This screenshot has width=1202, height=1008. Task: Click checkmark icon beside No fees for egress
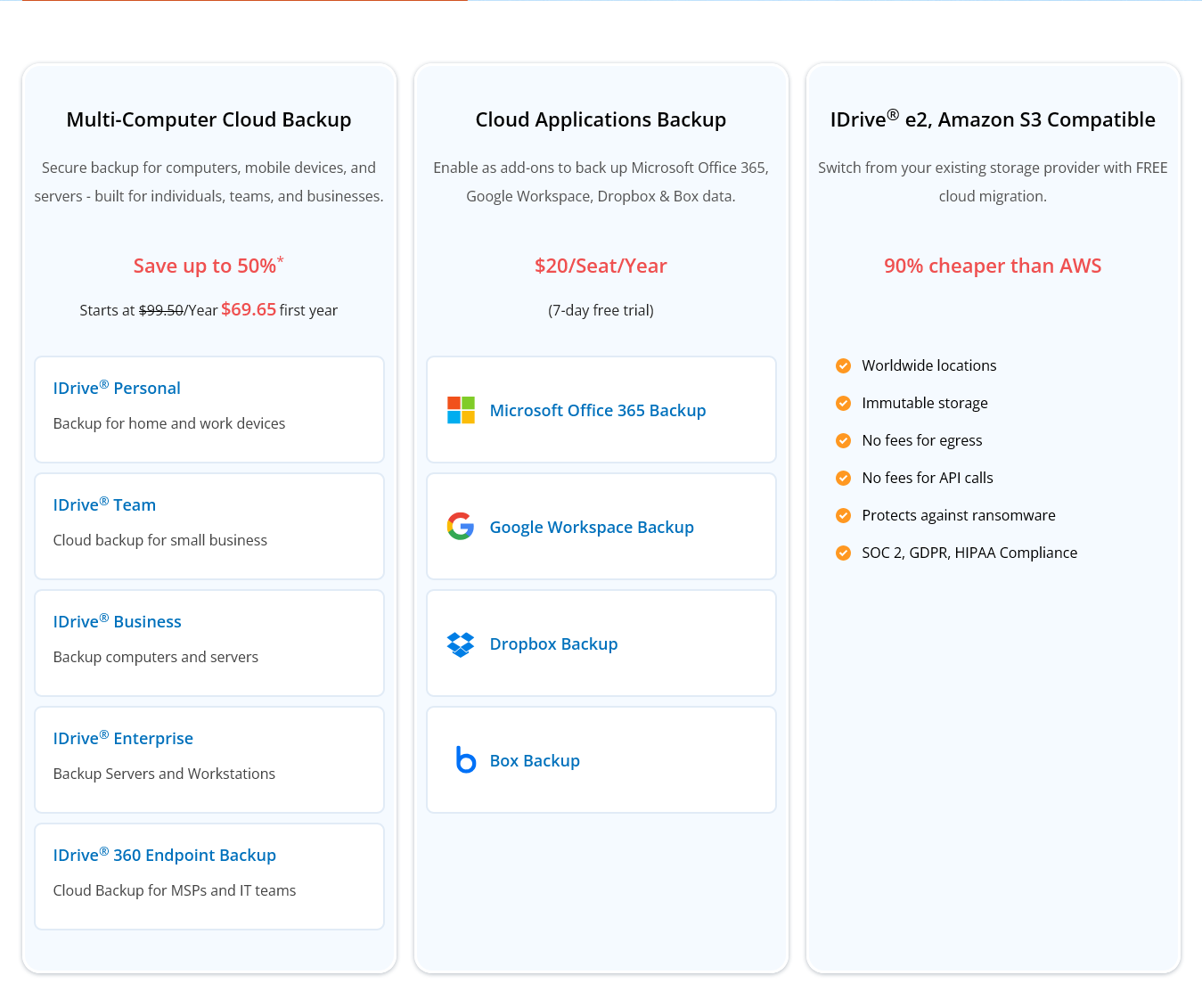click(x=843, y=440)
